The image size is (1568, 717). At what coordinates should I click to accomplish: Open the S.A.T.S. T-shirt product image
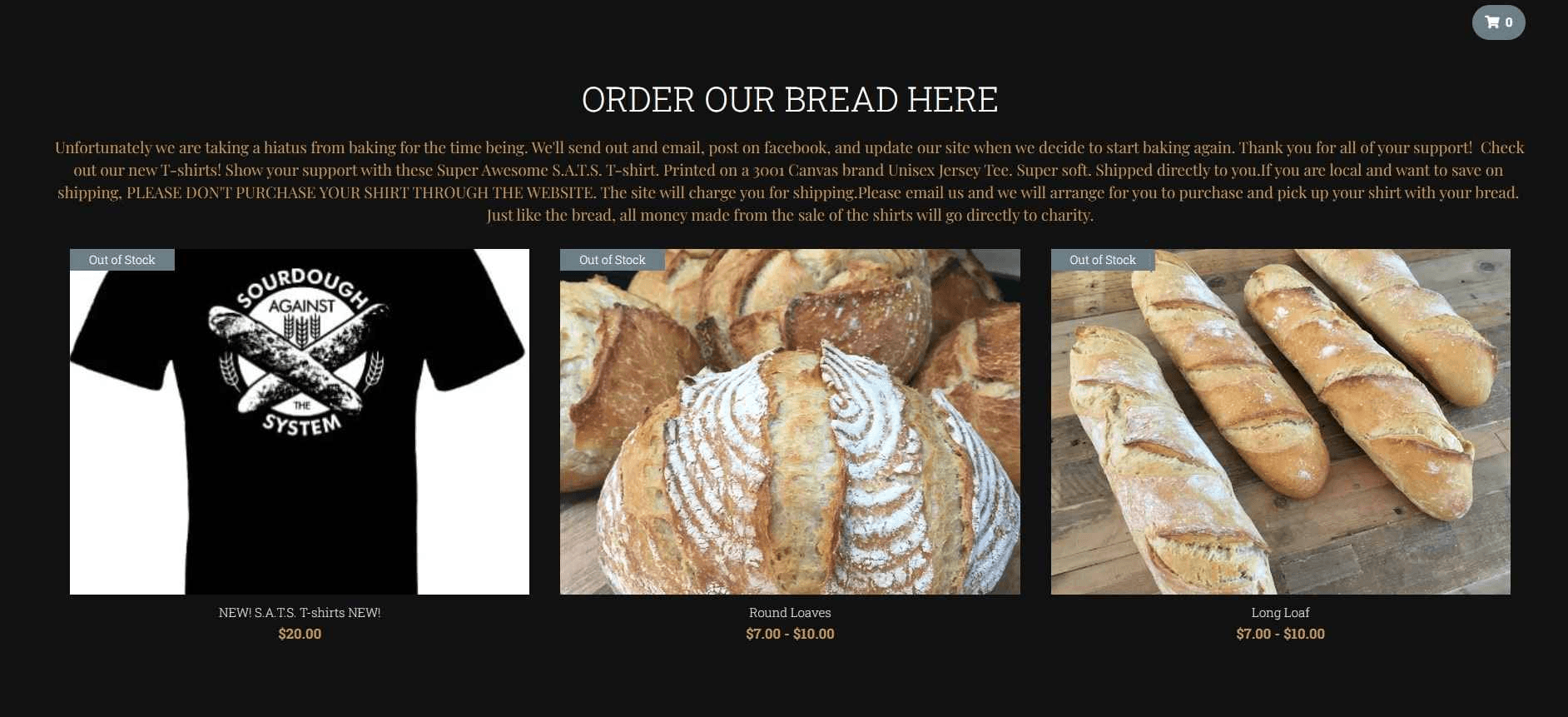300,421
